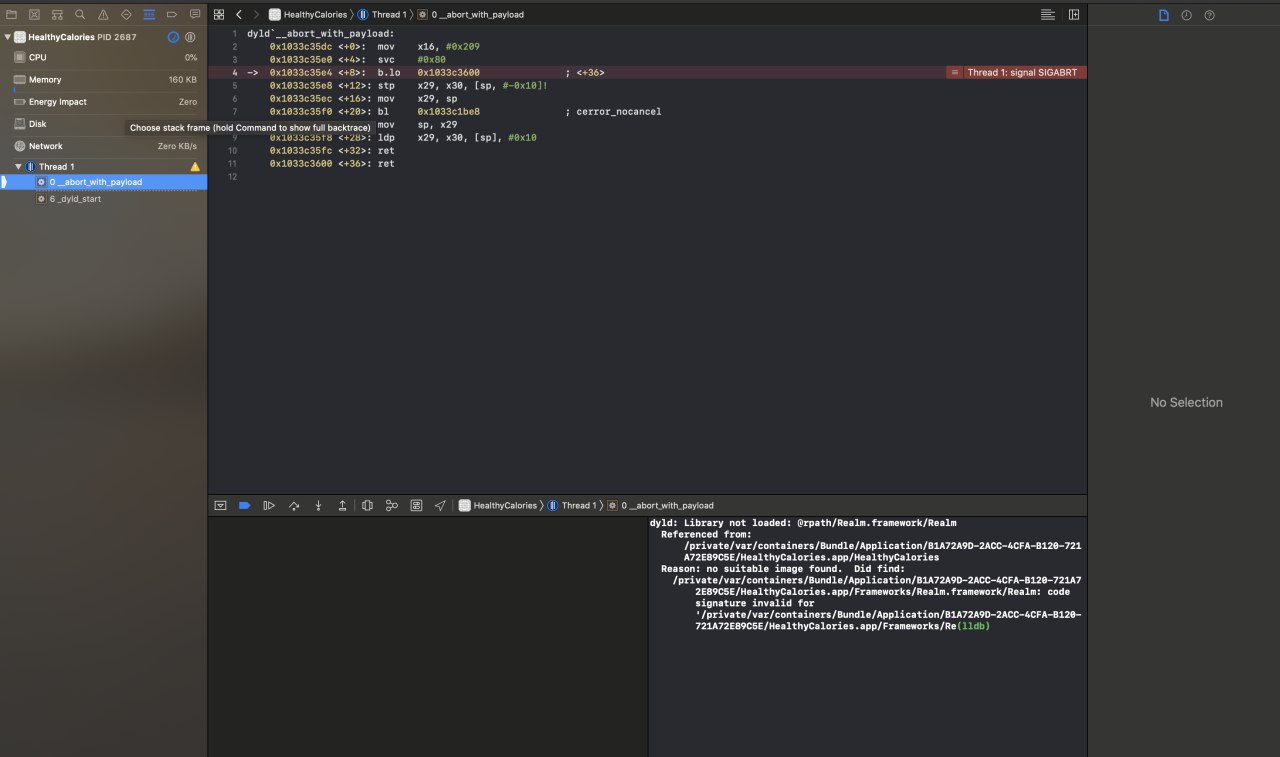The image size is (1280, 757).
Task: Open the Breakpoint navigator
Action: (x=172, y=15)
